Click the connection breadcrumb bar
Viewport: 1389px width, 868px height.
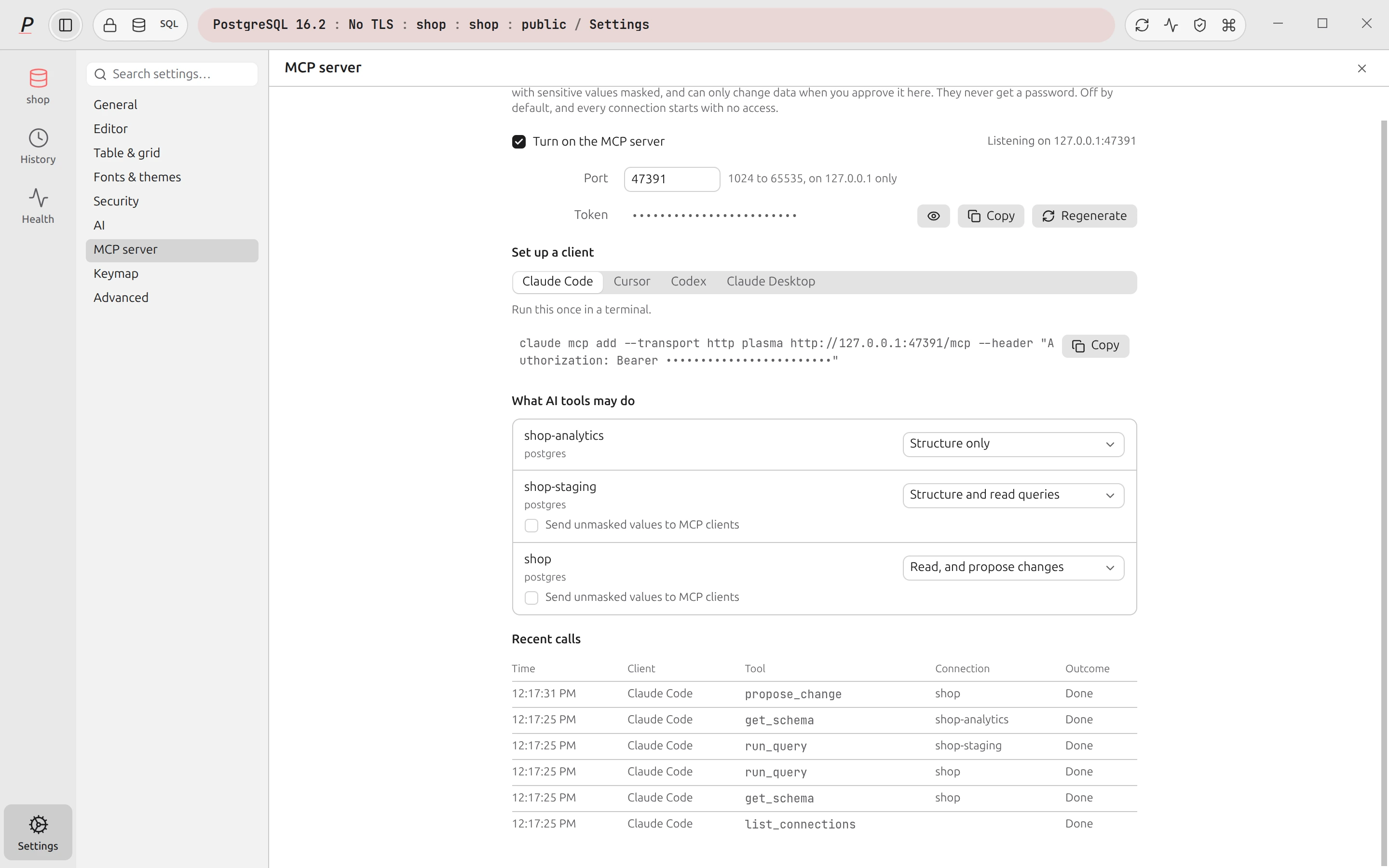[x=656, y=25]
